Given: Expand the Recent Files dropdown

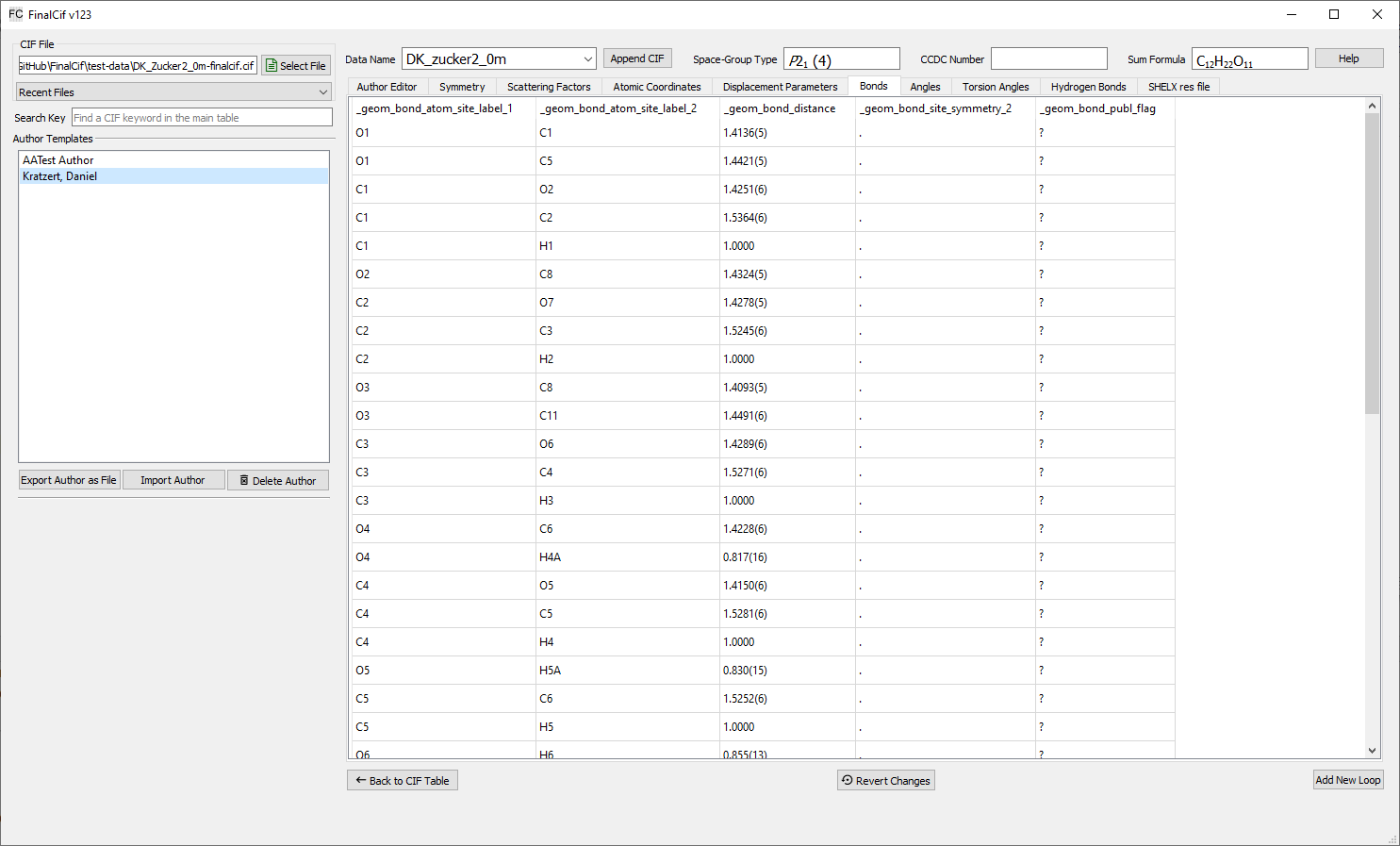Looking at the screenshot, I should coord(173,92).
